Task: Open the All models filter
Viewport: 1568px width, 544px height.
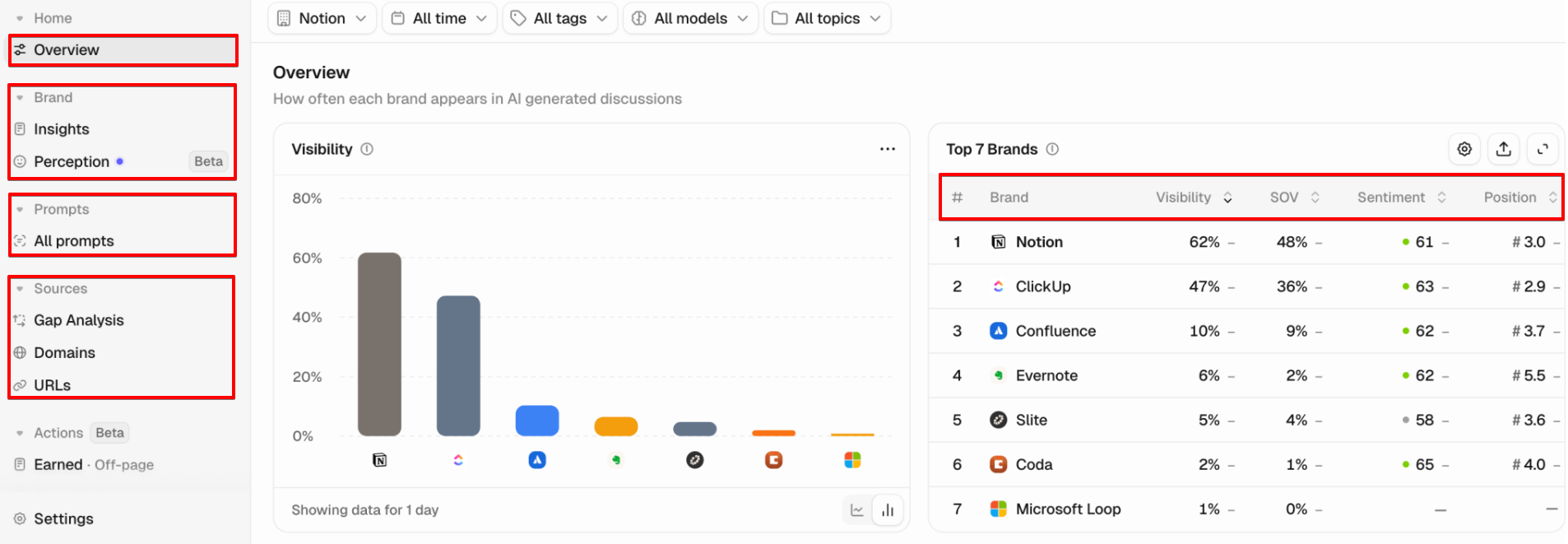Action: (x=690, y=18)
